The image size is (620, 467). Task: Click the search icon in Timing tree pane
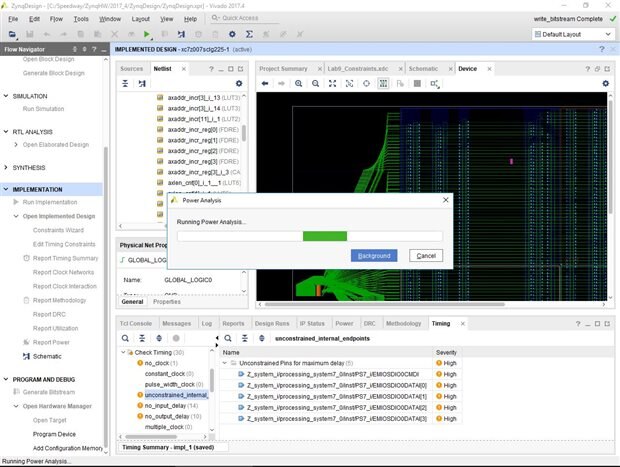126,338
